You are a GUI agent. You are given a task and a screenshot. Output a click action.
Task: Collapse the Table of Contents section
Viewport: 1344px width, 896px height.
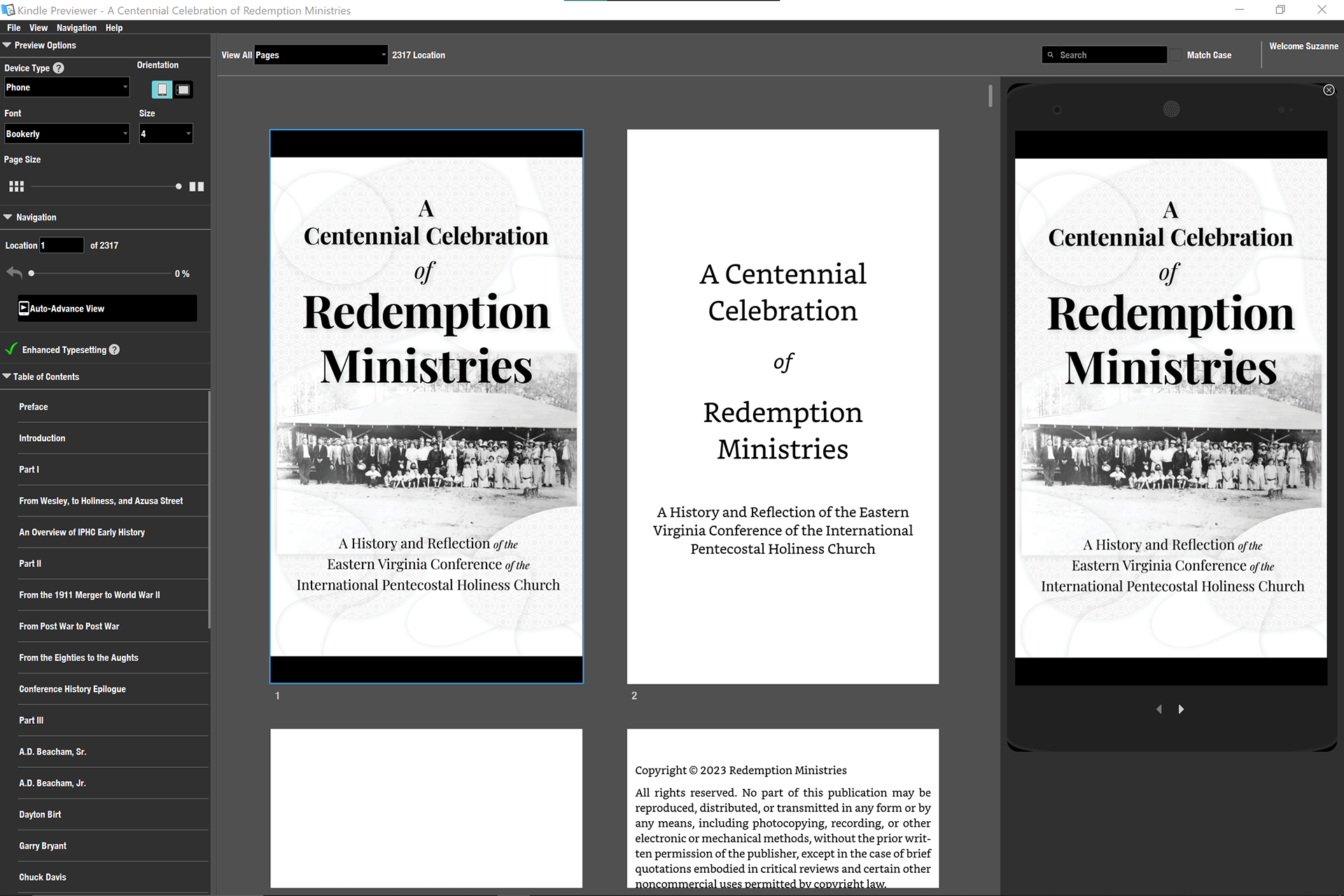coord(7,377)
